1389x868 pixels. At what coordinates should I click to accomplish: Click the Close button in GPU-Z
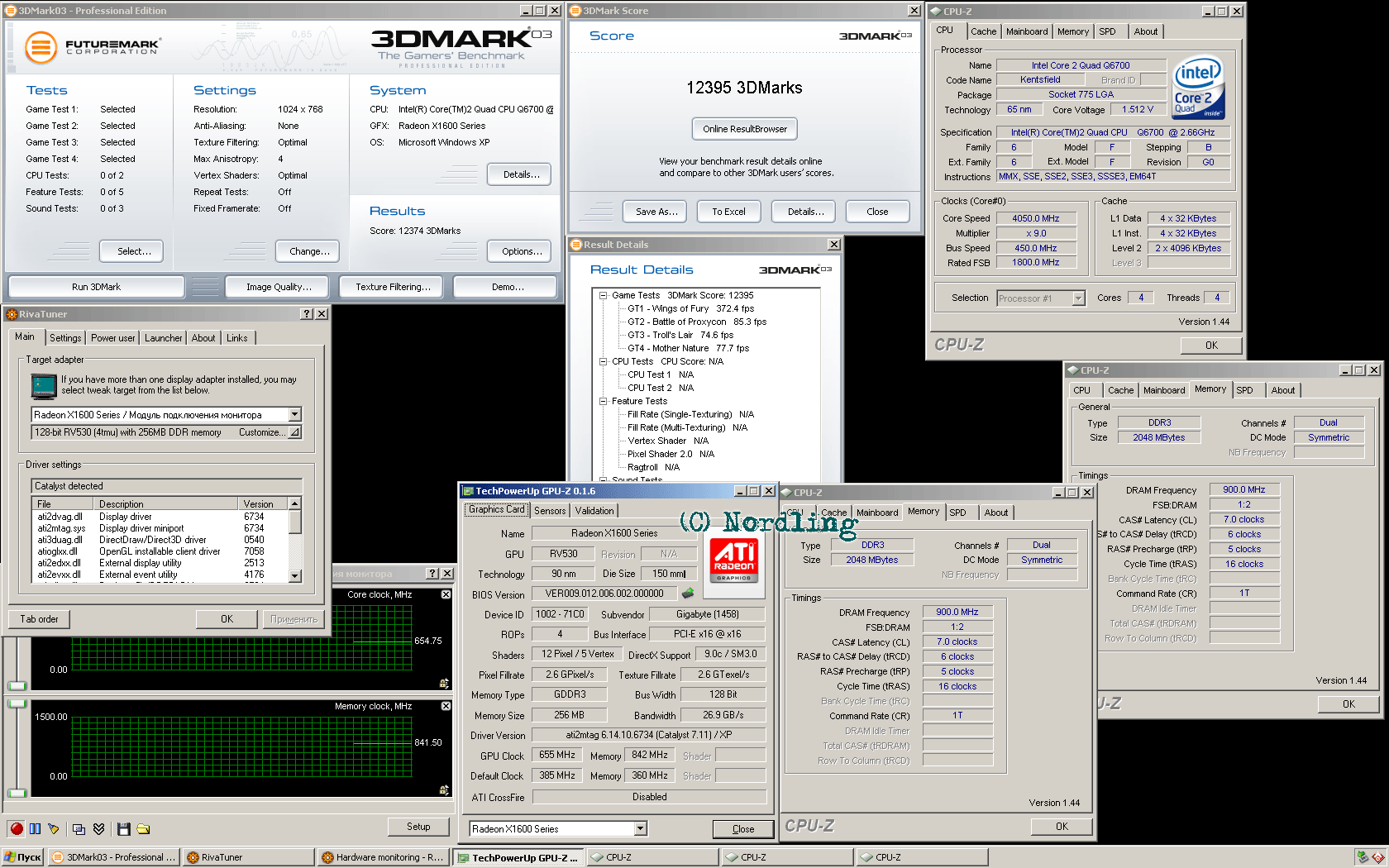tap(743, 829)
